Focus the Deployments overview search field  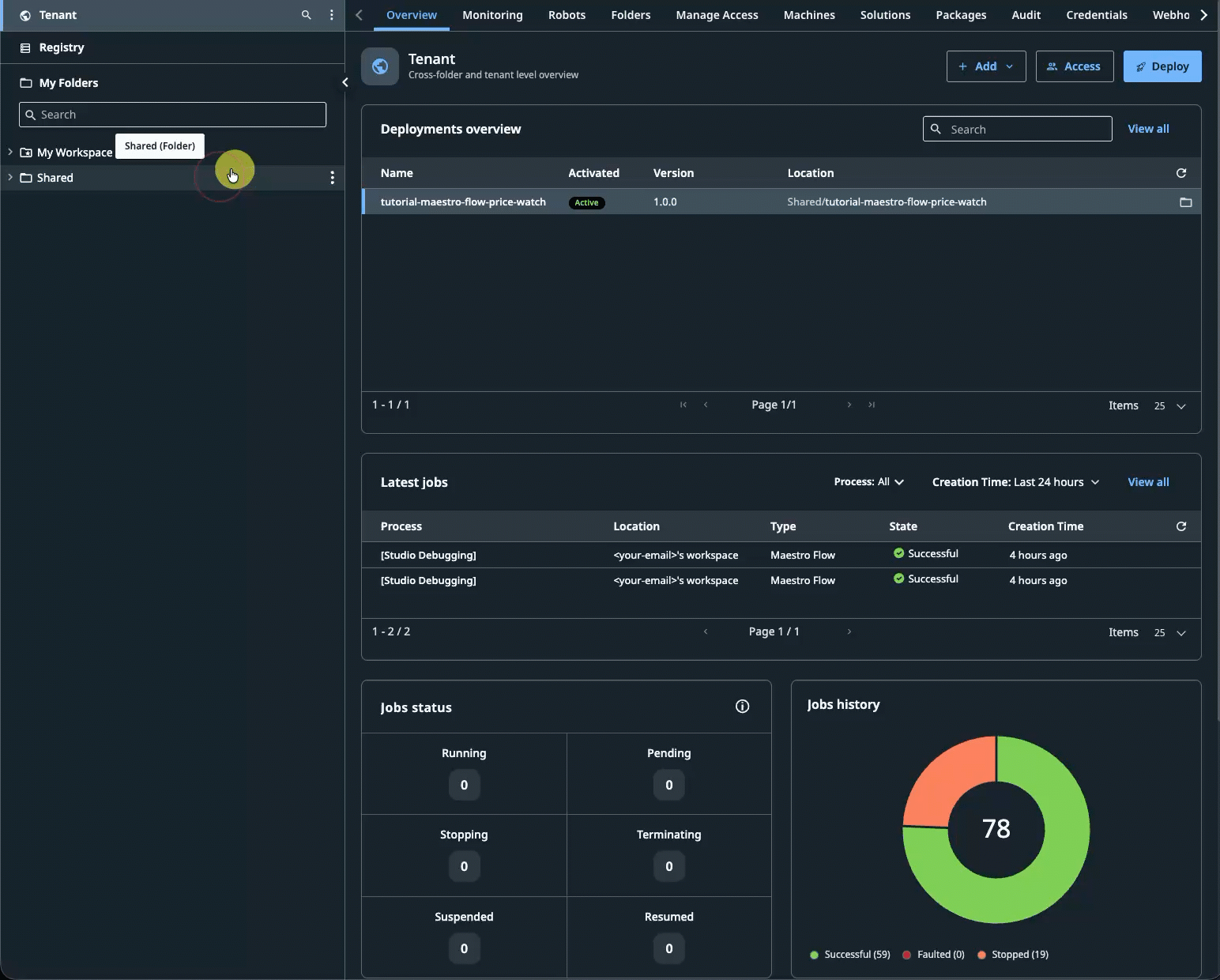click(x=1018, y=129)
